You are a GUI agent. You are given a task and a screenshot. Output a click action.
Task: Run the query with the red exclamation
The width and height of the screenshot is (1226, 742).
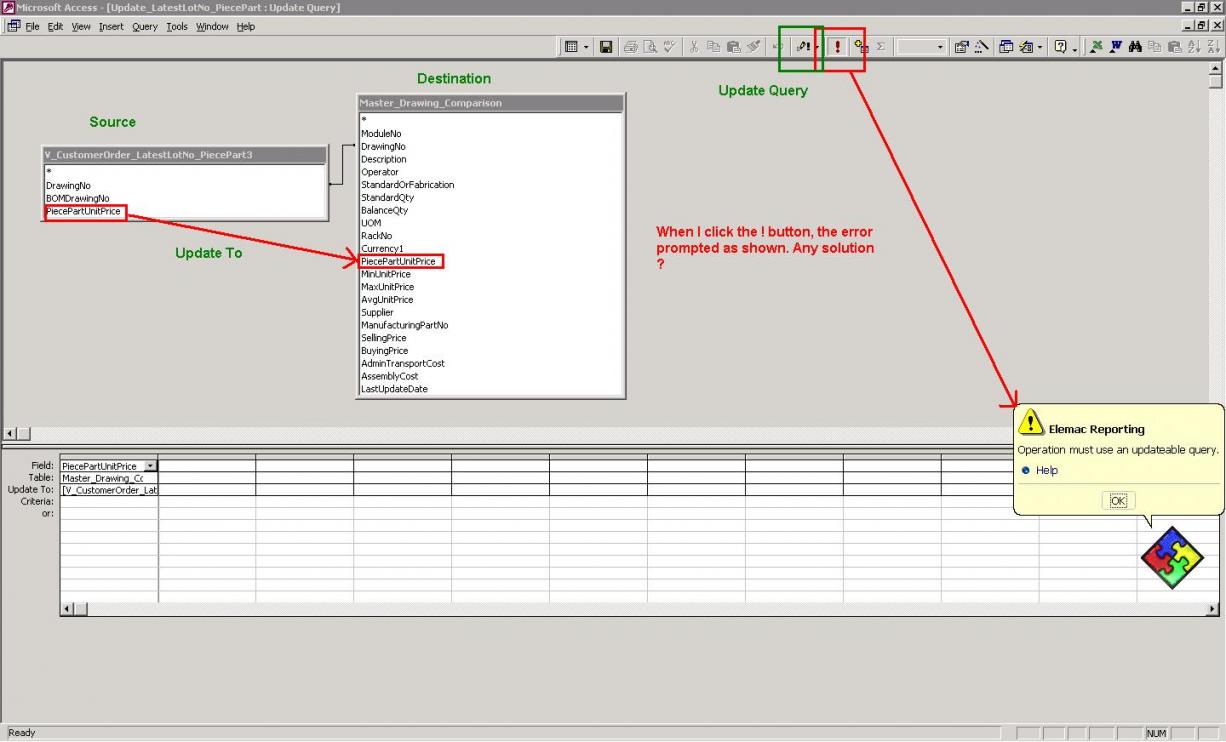(x=838, y=47)
